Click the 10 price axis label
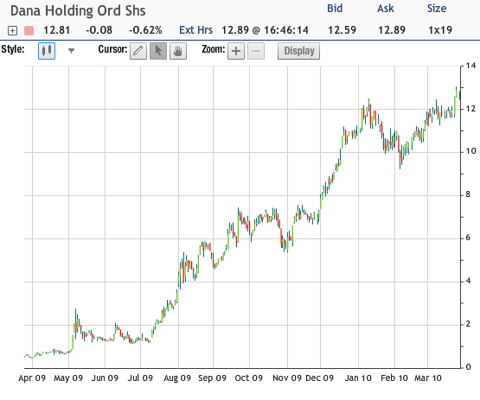Screen dimensions: 480x400 471,152
